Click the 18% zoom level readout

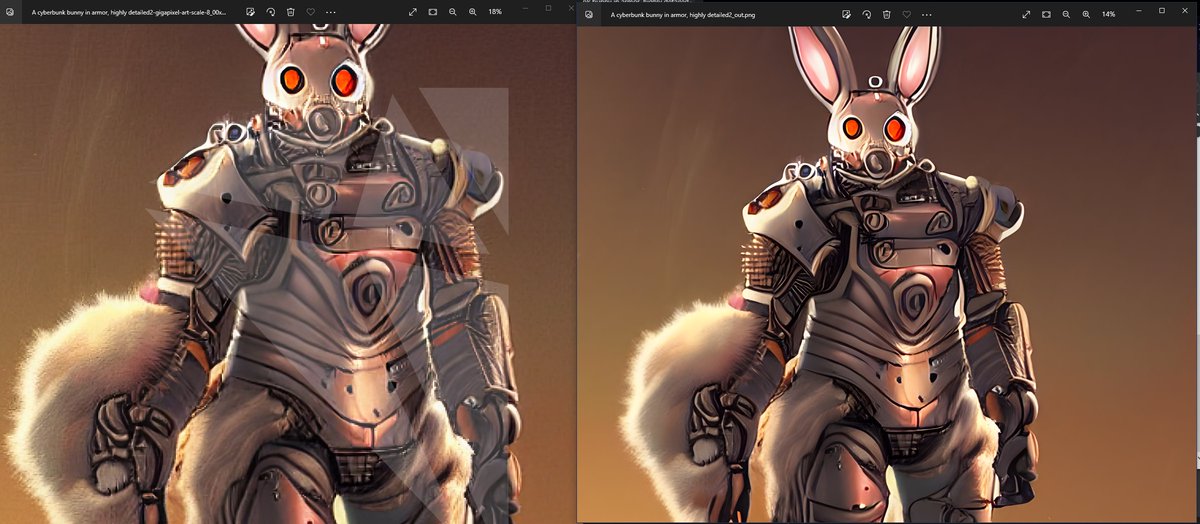(x=495, y=12)
